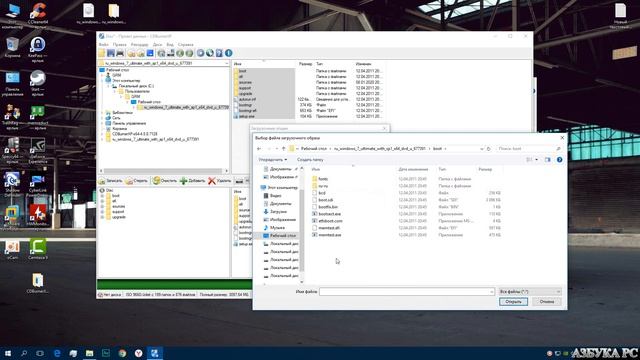Click the Добавить (Add) button
The height and width of the screenshot is (360, 640).
pos(193,181)
